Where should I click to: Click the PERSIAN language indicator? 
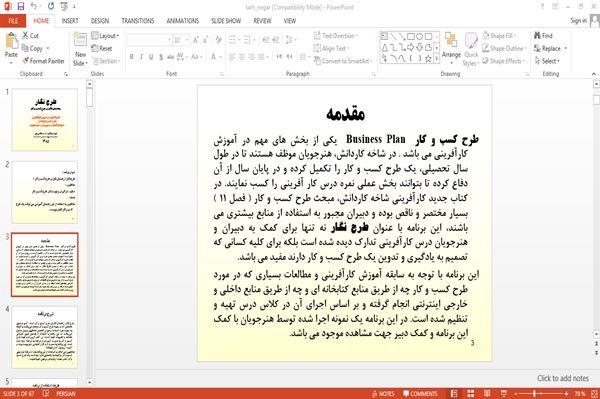click(65, 394)
